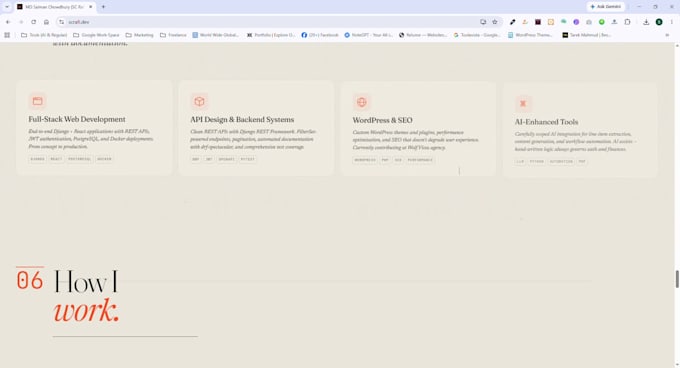Show hidden bookmarks overflow chevron
680x368 pixels.
tap(667, 35)
